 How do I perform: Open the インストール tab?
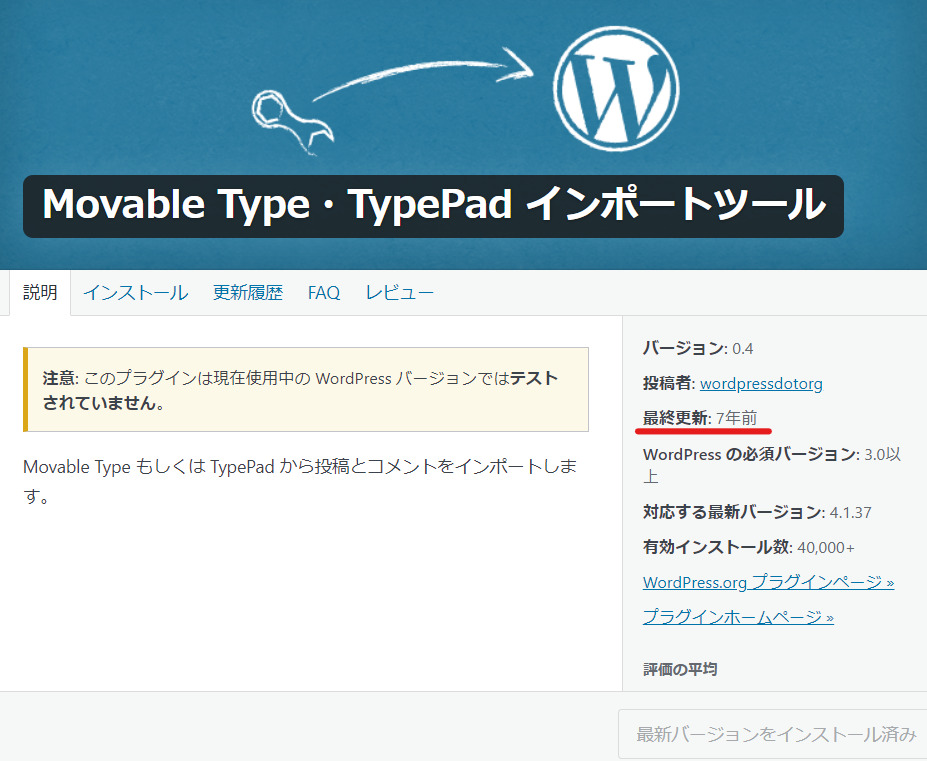[135, 293]
